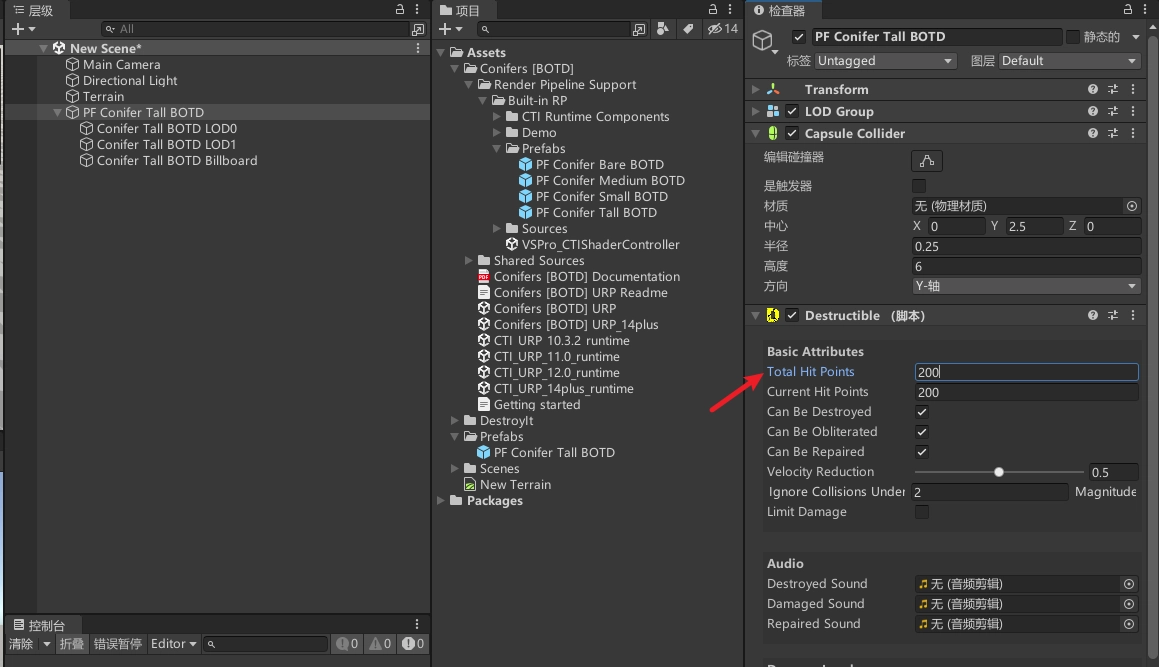Enable the Limit Damage checkbox
Image resolution: width=1159 pixels, height=667 pixels.
point(922,512)
